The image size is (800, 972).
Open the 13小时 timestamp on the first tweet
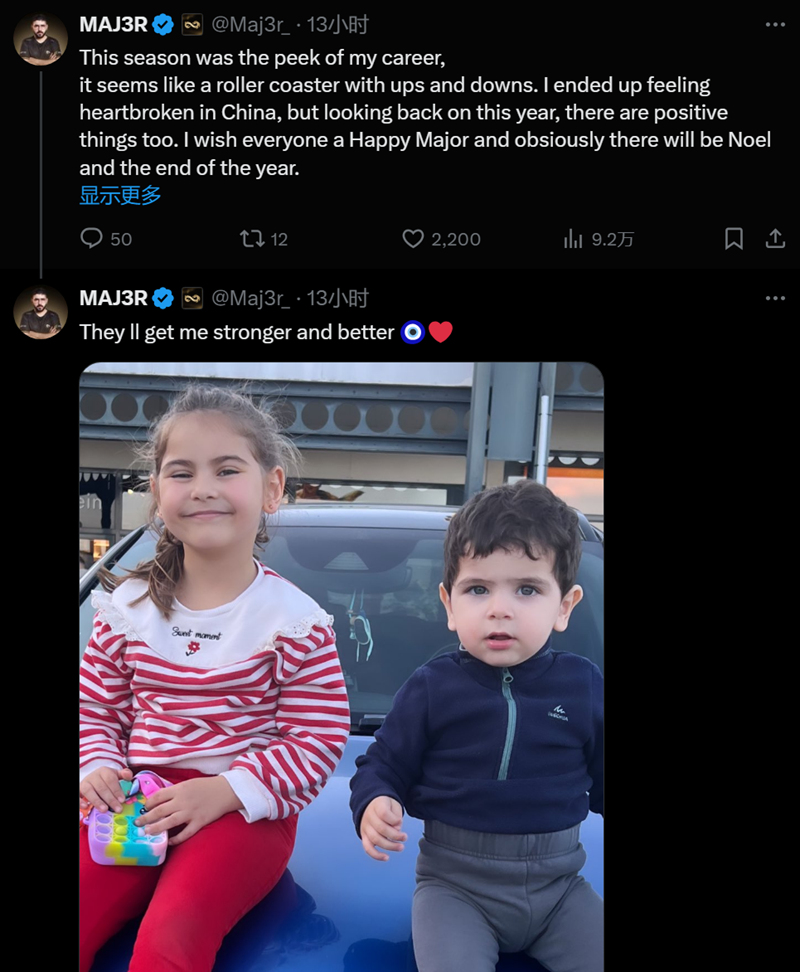pos(337,24)
